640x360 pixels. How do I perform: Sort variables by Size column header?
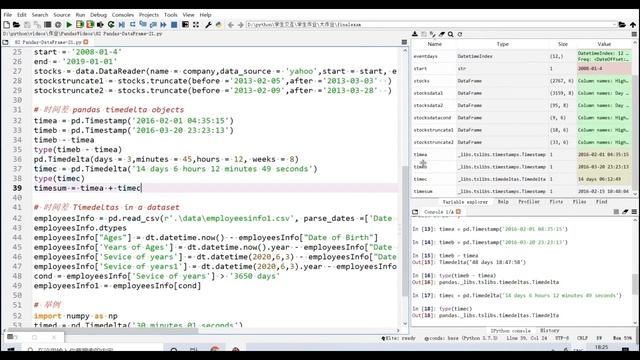562,44
